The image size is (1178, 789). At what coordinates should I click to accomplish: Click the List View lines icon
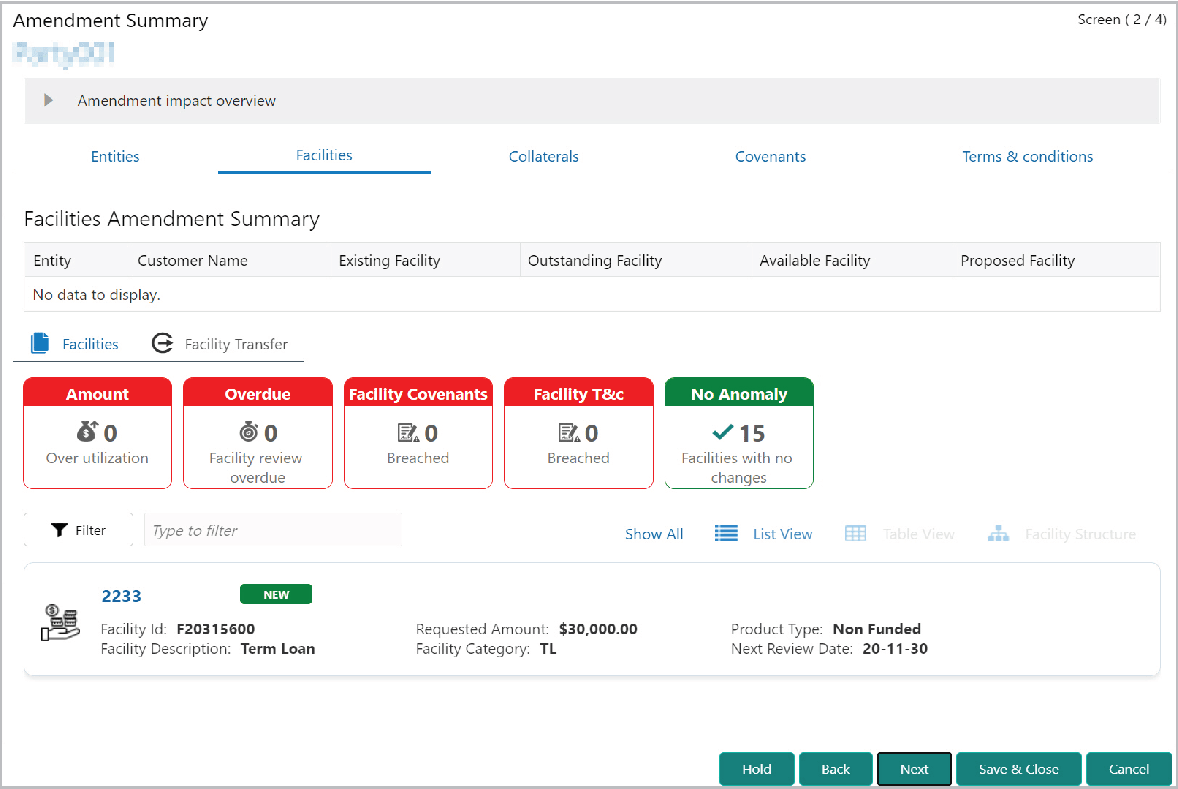coord(726,534)
